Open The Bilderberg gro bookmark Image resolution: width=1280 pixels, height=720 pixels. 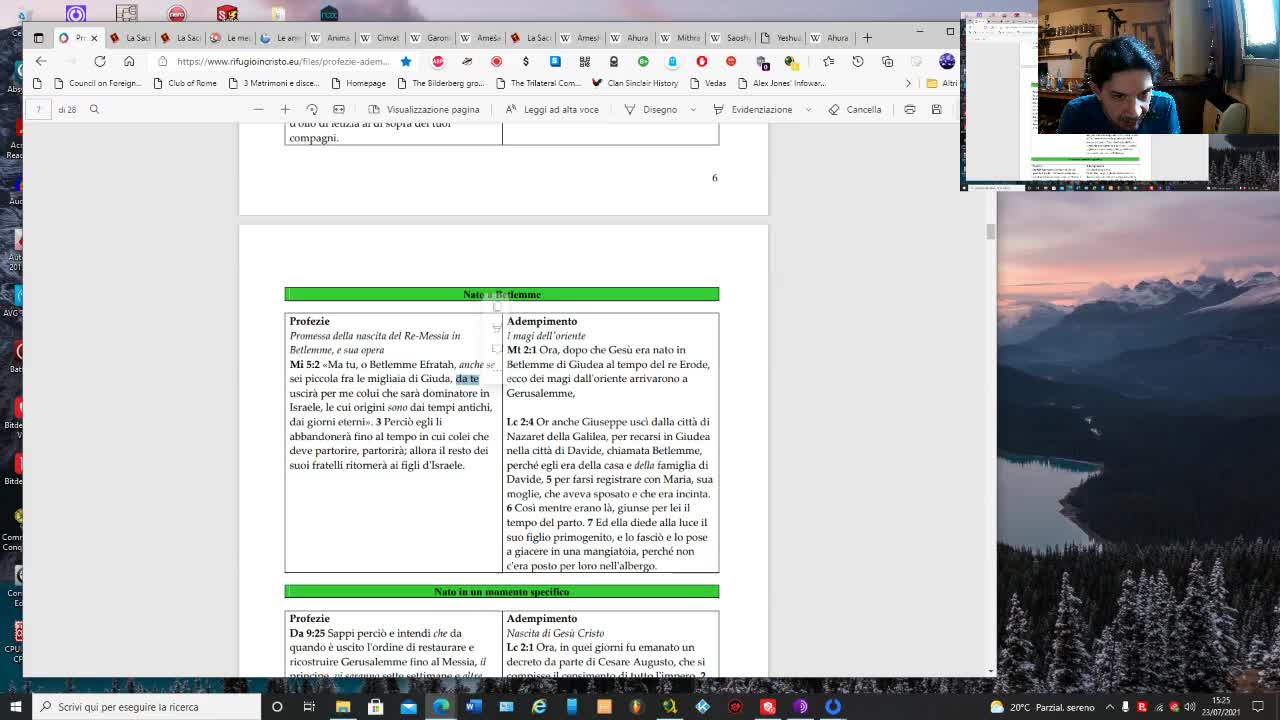click(x=440, y=83)
